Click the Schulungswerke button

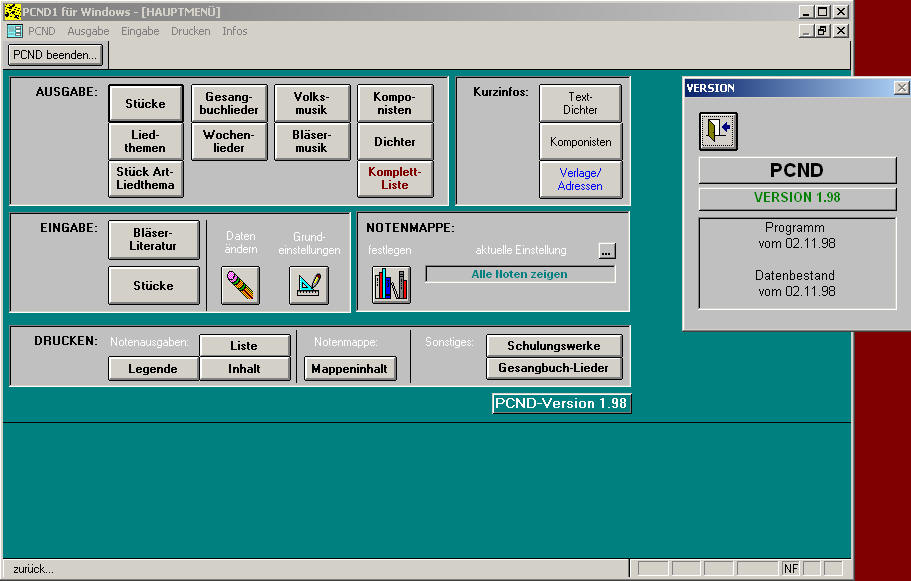click(554, 346)
